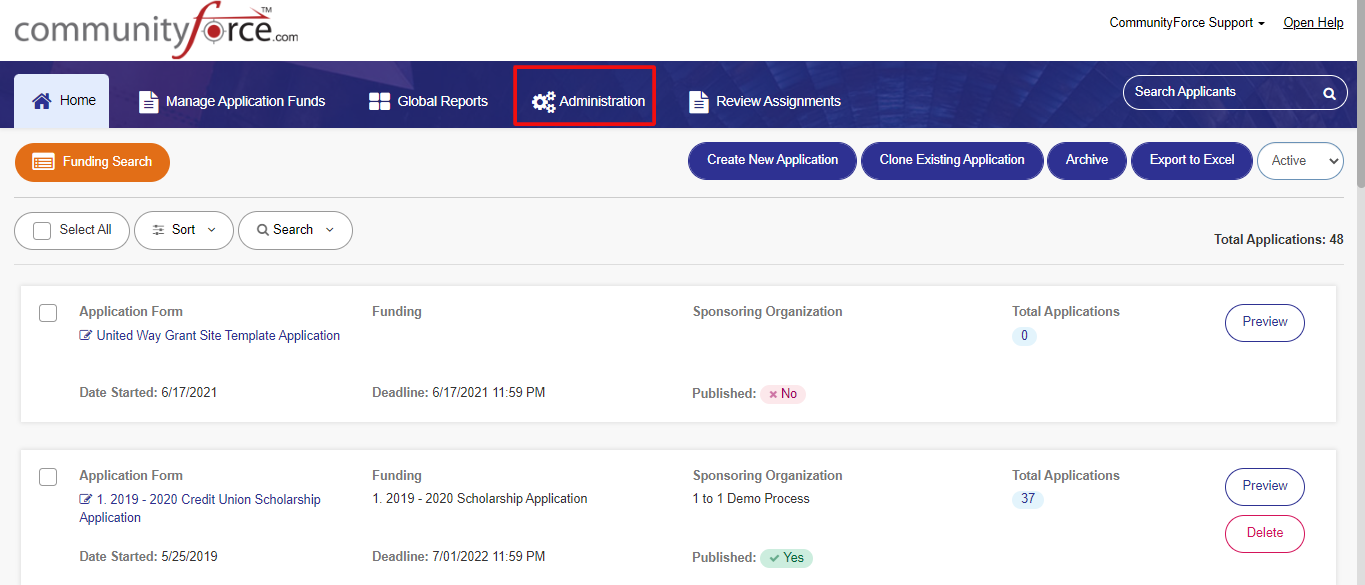Preview the United Way Grant template application

tap(1265, 322)
